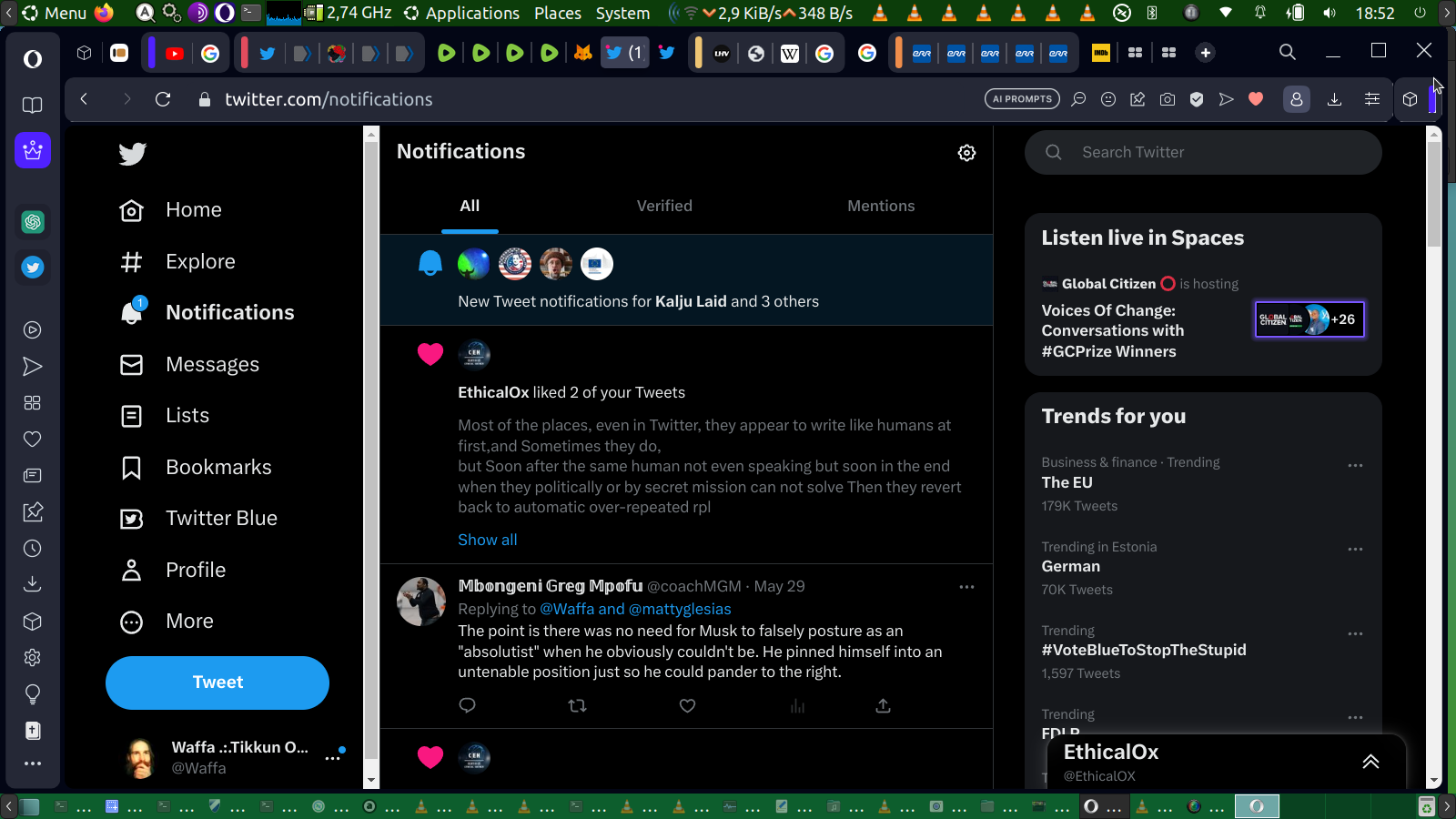Open Opera easy setup sliders icon

click(x=1372, y=99)
